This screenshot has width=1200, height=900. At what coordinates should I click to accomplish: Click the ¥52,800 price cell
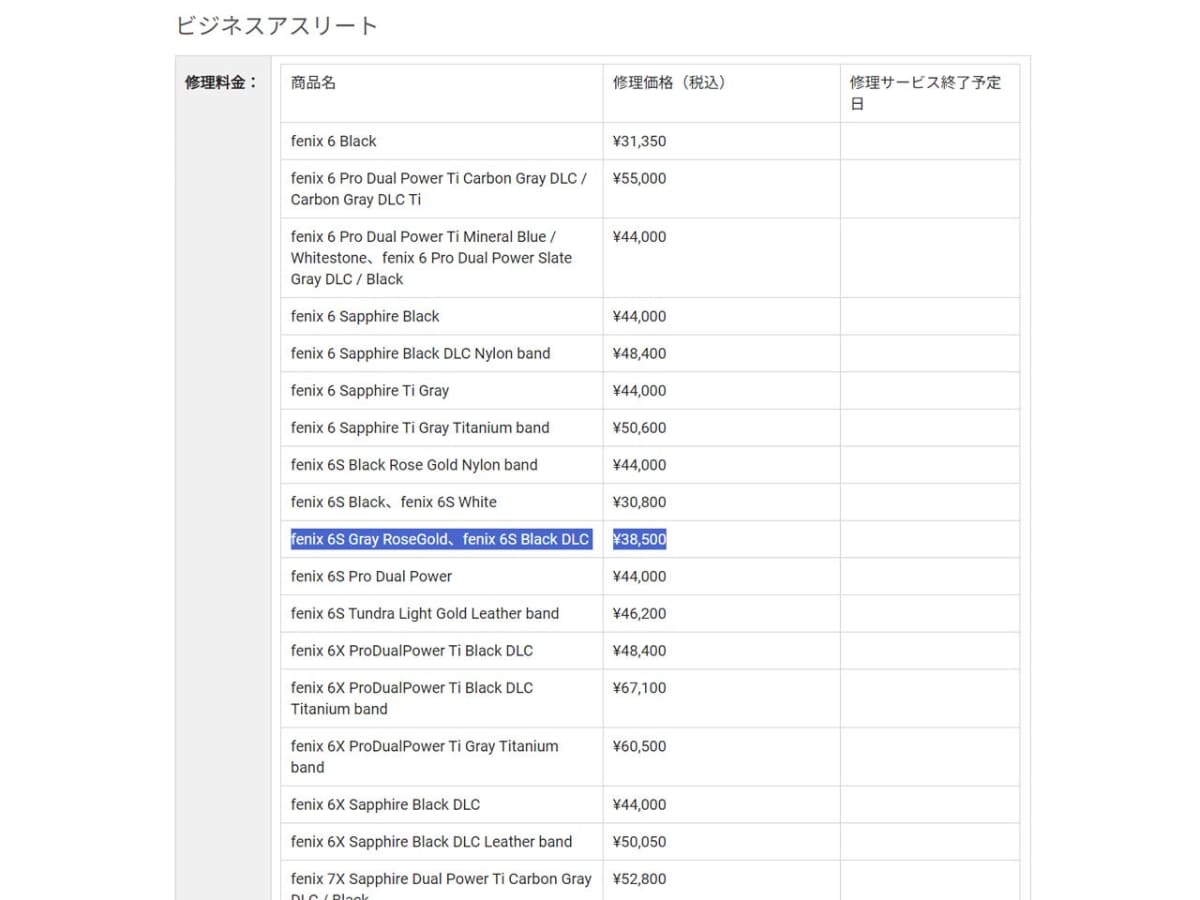pyautogui.click(x=639, y=878)
